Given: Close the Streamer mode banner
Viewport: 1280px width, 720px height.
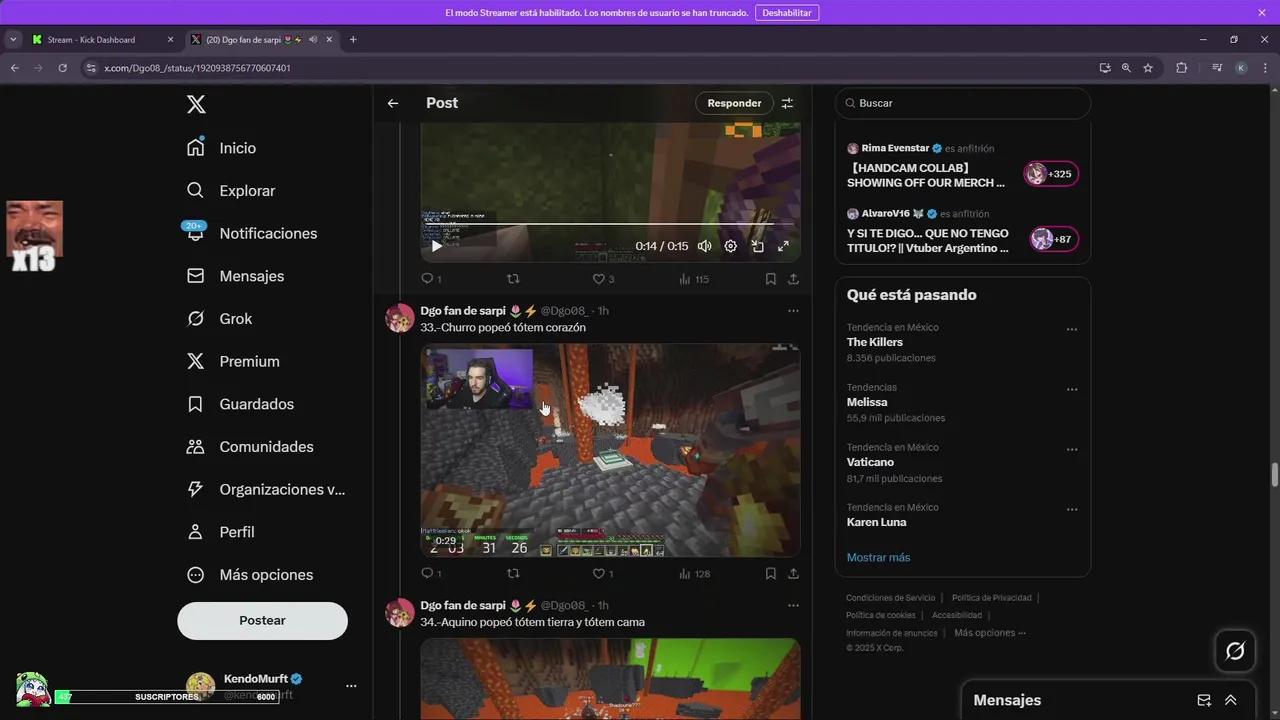Looking at the screenshot, I should [x=1262, y=12].
